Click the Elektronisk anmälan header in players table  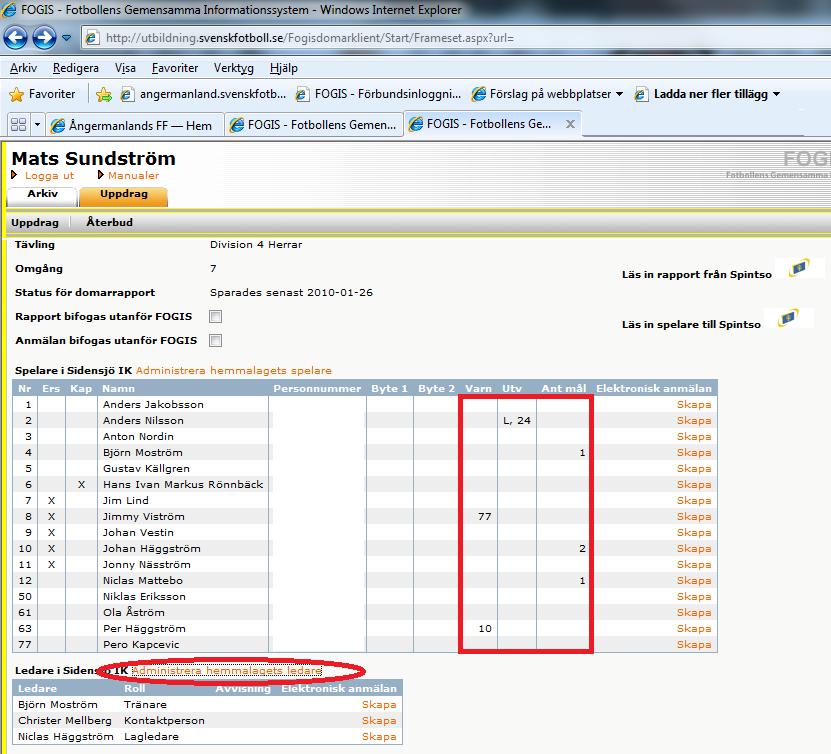point(653,388)
